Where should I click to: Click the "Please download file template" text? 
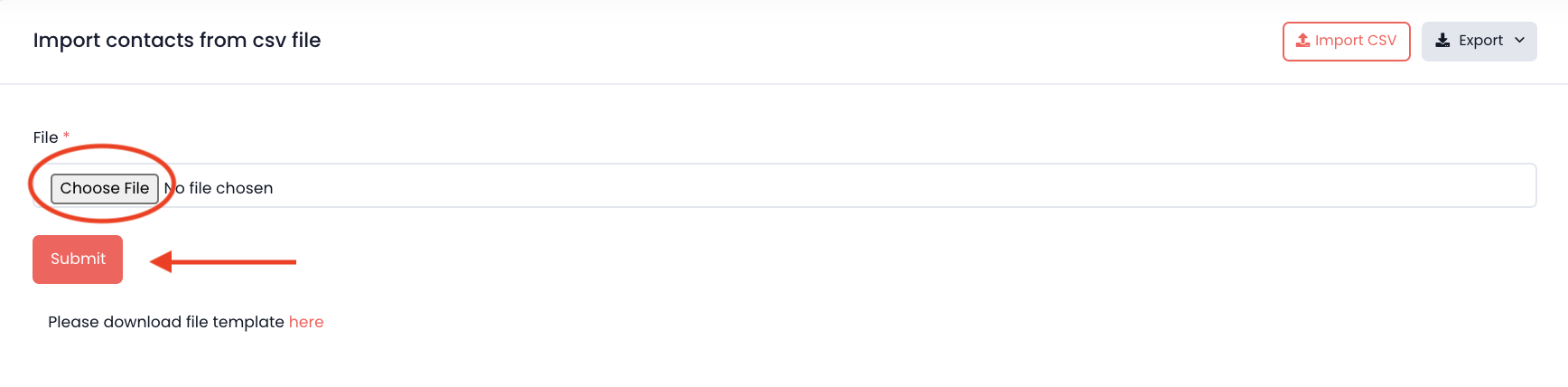[166, 322]
